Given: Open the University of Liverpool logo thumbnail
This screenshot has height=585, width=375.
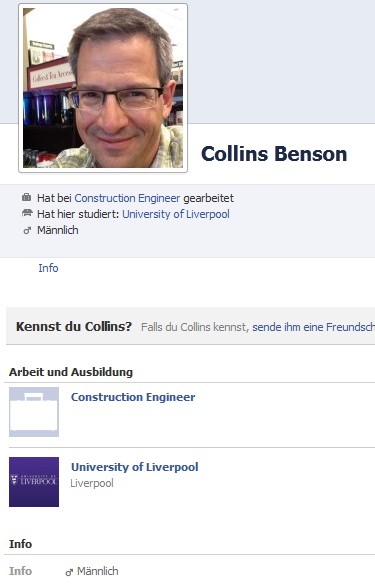Looking at the screenshot, I should coord(34,482).
